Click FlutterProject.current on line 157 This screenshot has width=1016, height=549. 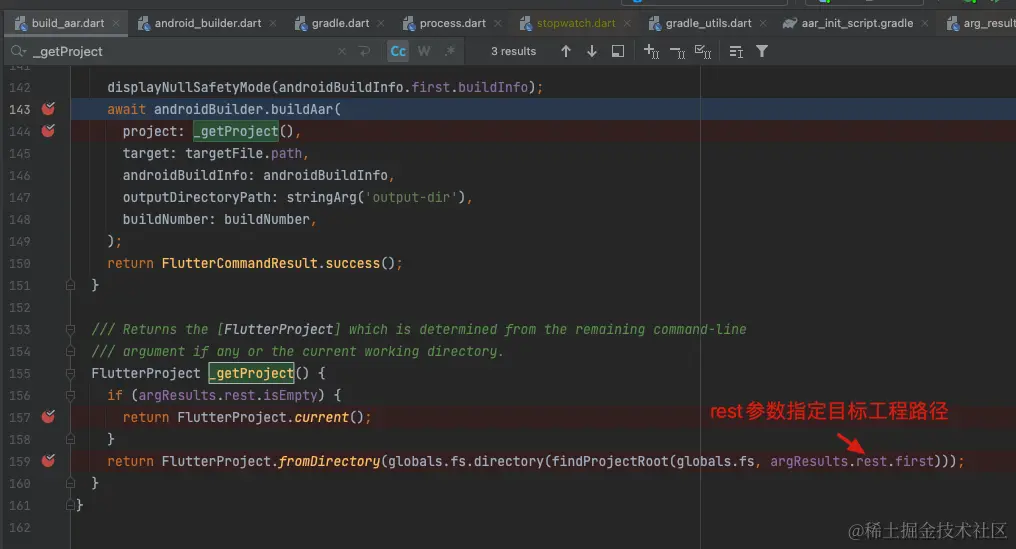point(263,417)
